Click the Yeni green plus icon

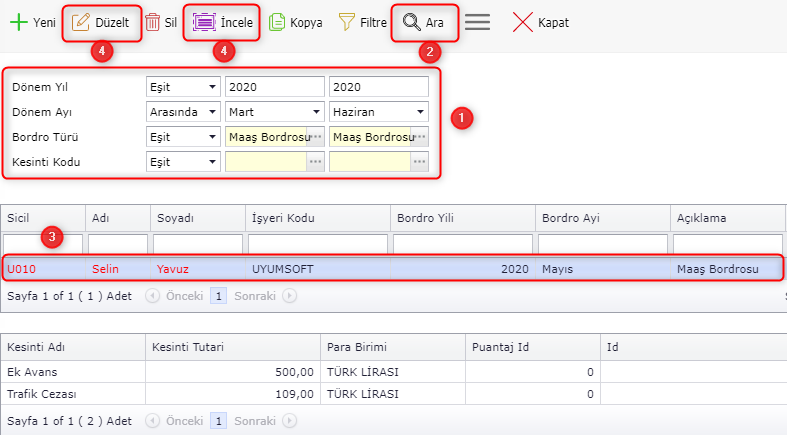18,22
